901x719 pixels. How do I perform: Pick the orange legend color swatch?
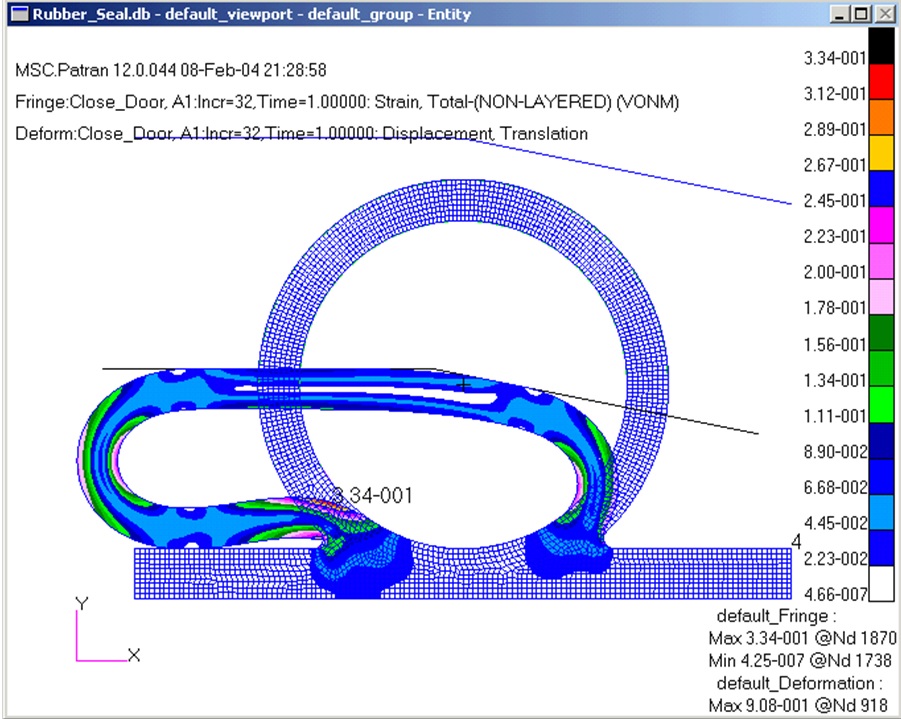(880, 117)
